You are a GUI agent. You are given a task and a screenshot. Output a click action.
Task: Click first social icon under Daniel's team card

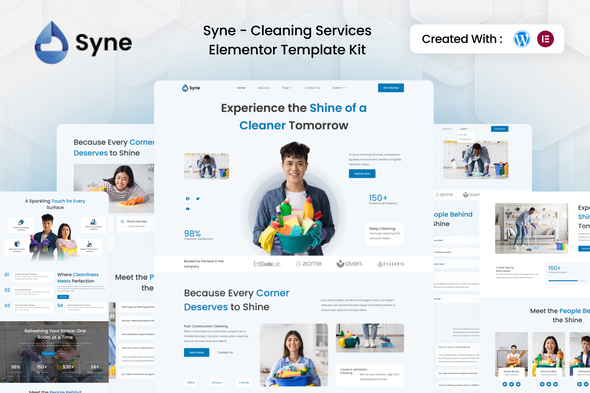[505, 384]
